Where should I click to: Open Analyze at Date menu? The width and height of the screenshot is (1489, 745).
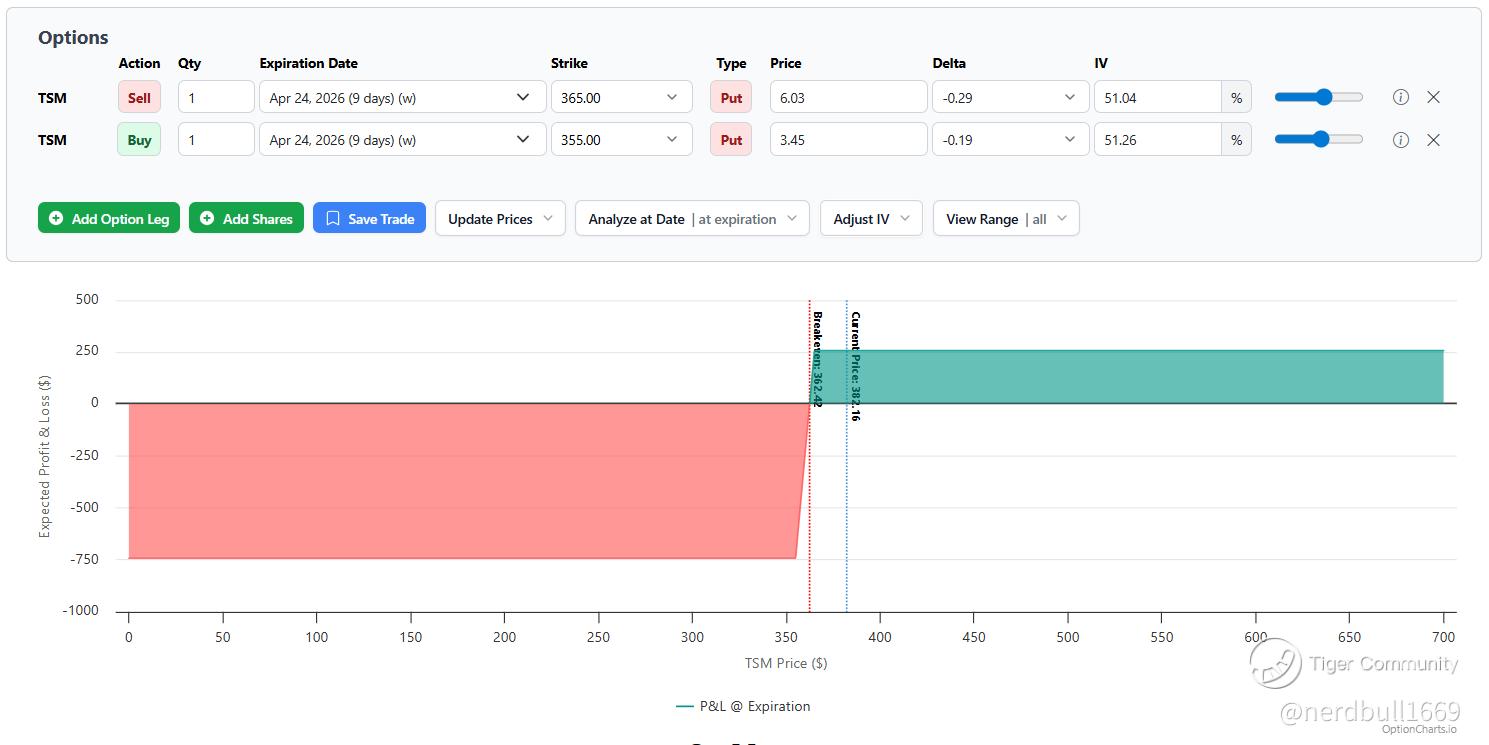(x=692, y=219)
